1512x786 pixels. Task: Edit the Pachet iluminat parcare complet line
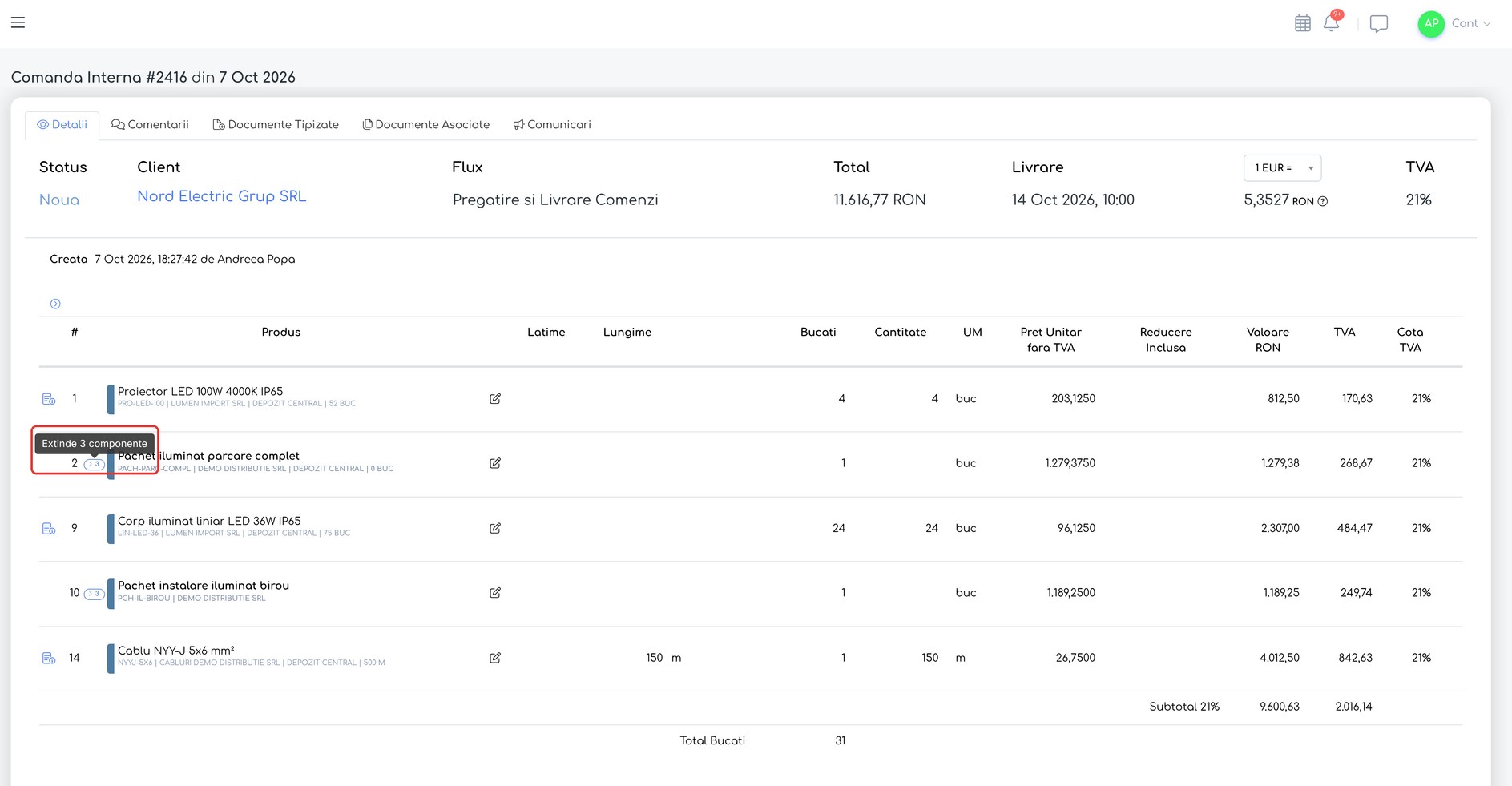point(495,463)
